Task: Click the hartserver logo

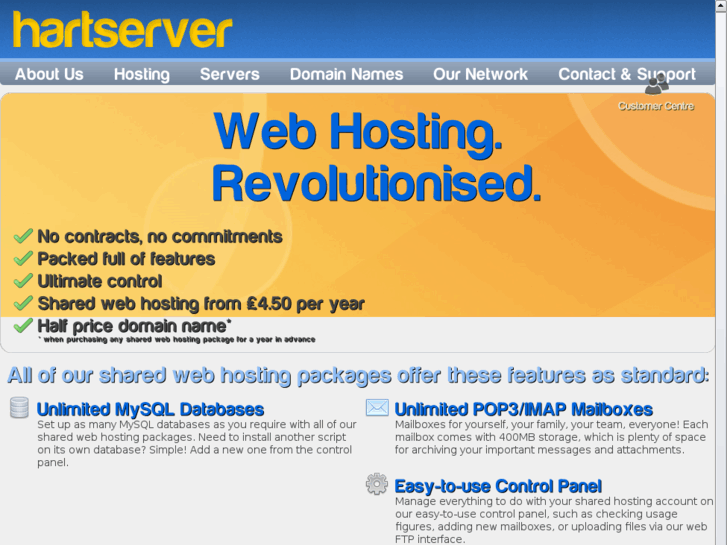Action: [122, 30]
